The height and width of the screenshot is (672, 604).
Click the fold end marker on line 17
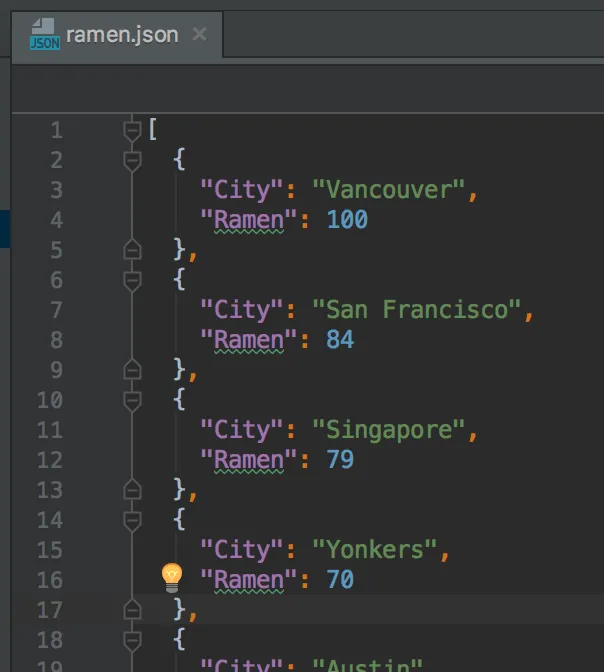pyautogui.click(x=132, y=609)
